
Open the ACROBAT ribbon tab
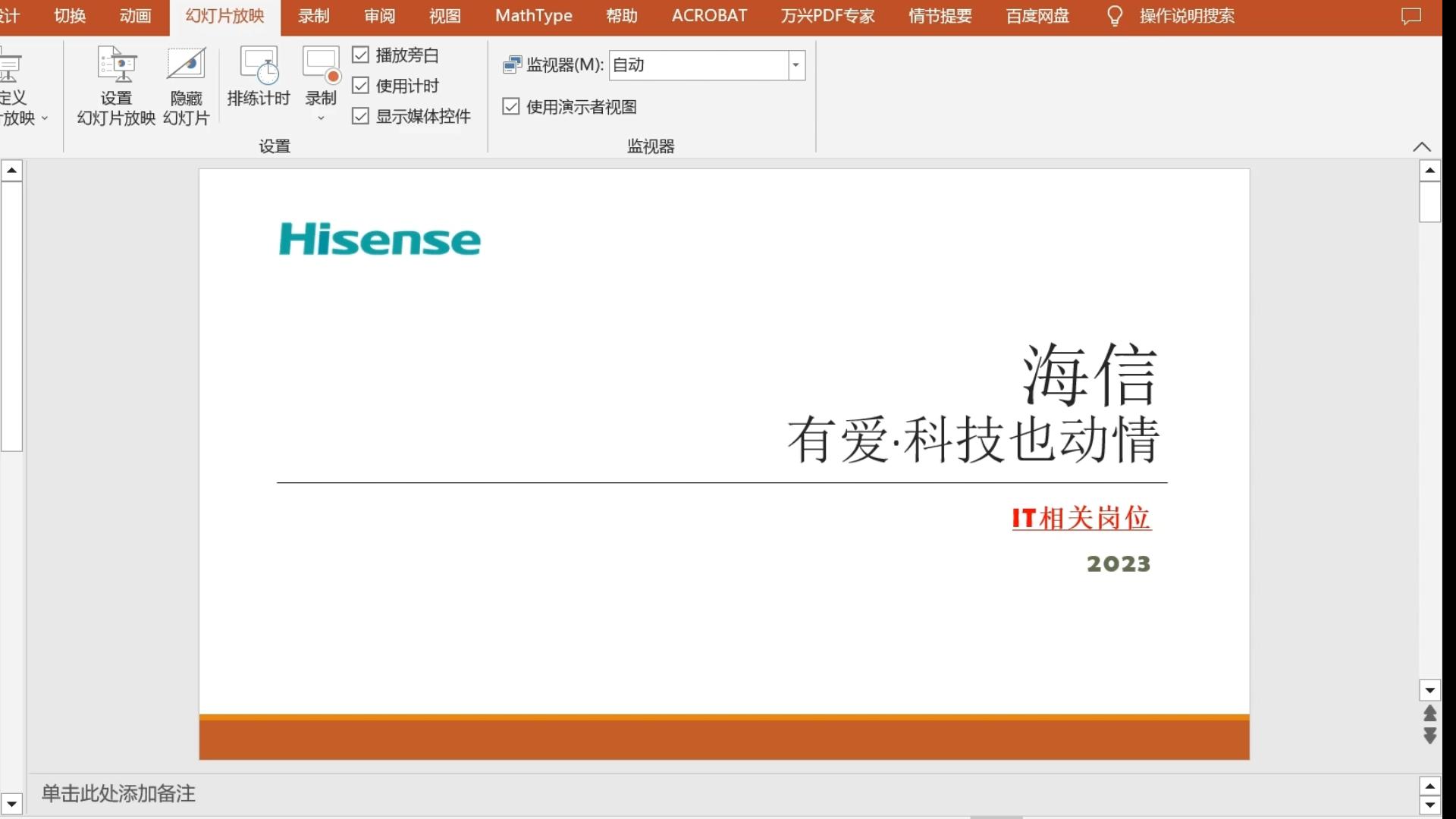[x=708, y=15]
